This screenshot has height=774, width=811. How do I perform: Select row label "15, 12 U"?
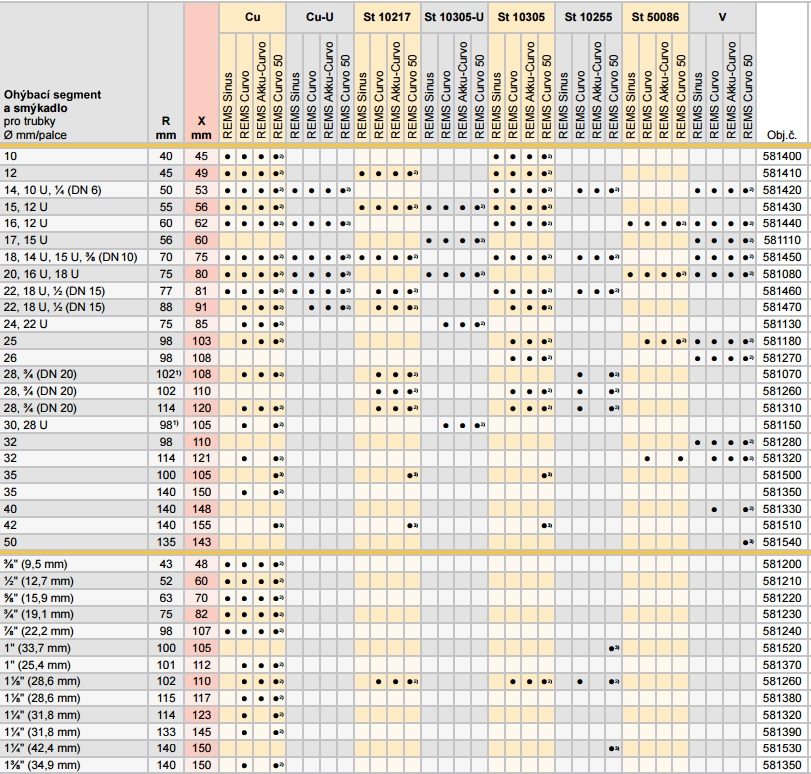[25, 207]
